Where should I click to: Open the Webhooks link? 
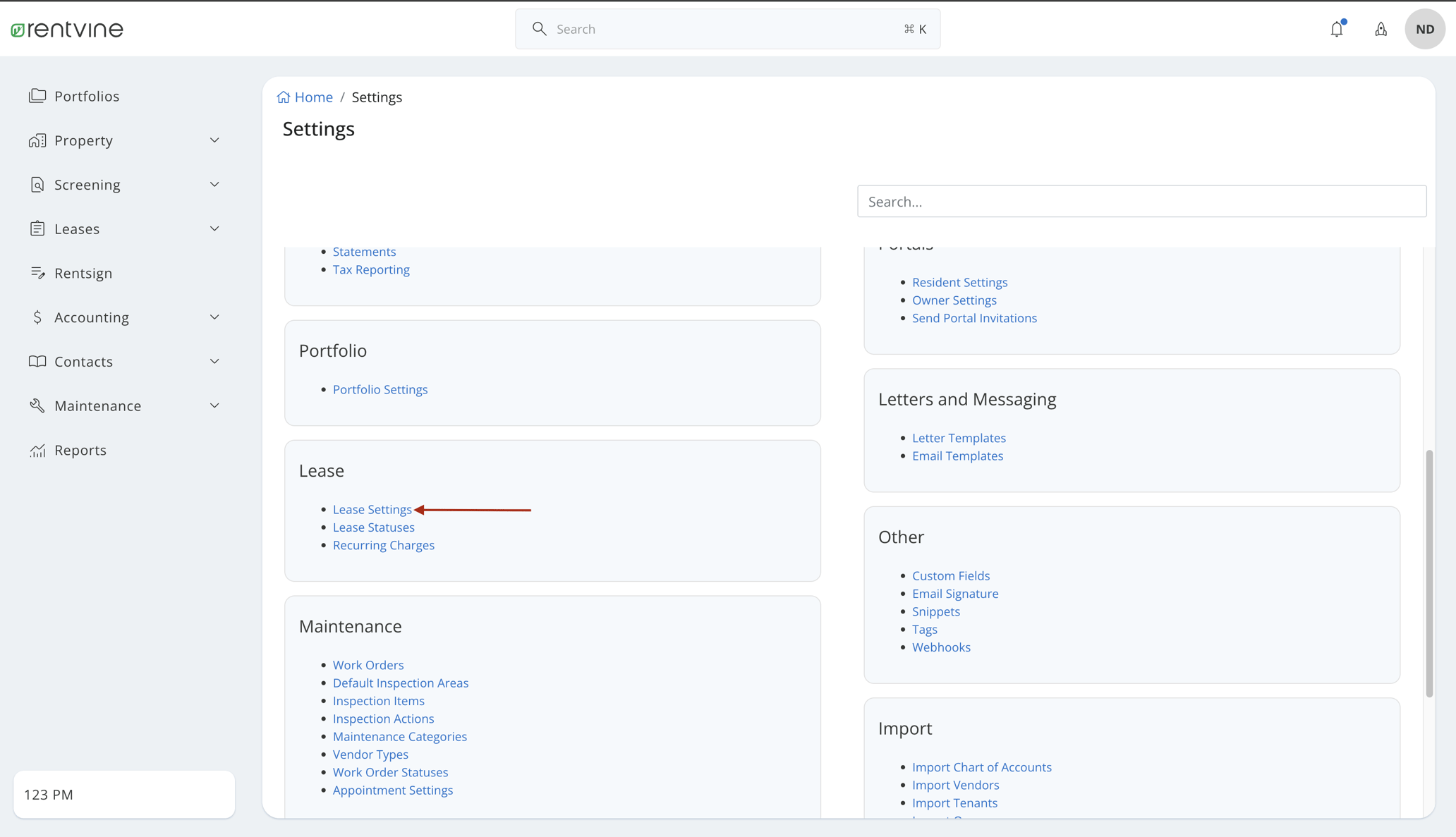[941, 647]
